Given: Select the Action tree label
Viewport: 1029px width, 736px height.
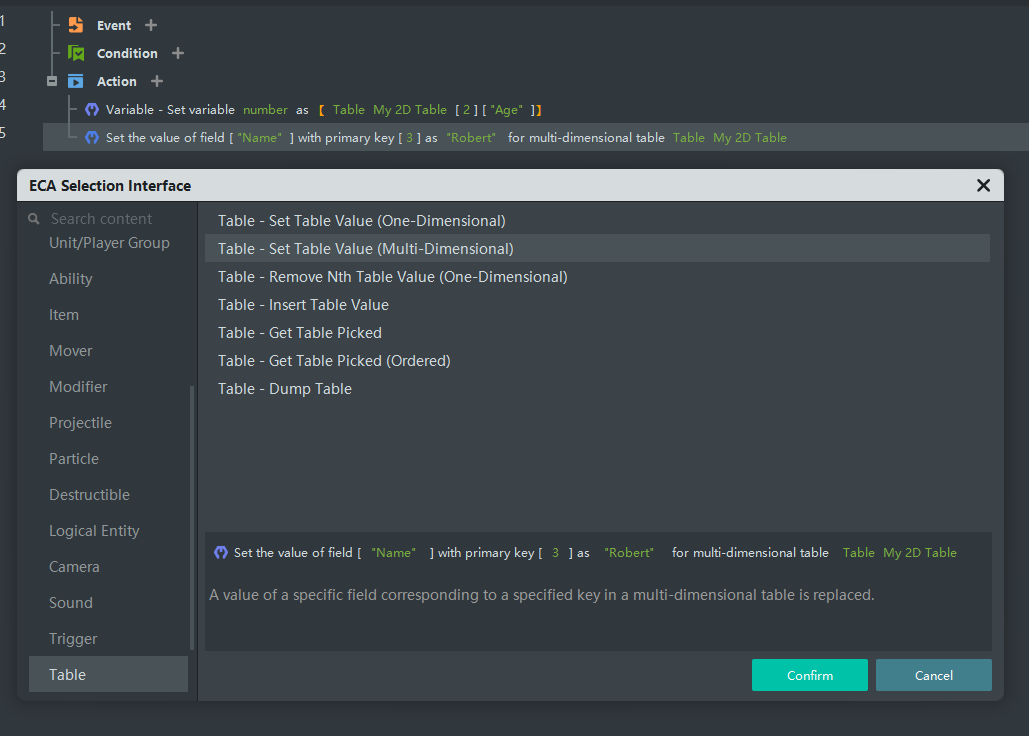Looking at the screenshot, I should (117, 82).
